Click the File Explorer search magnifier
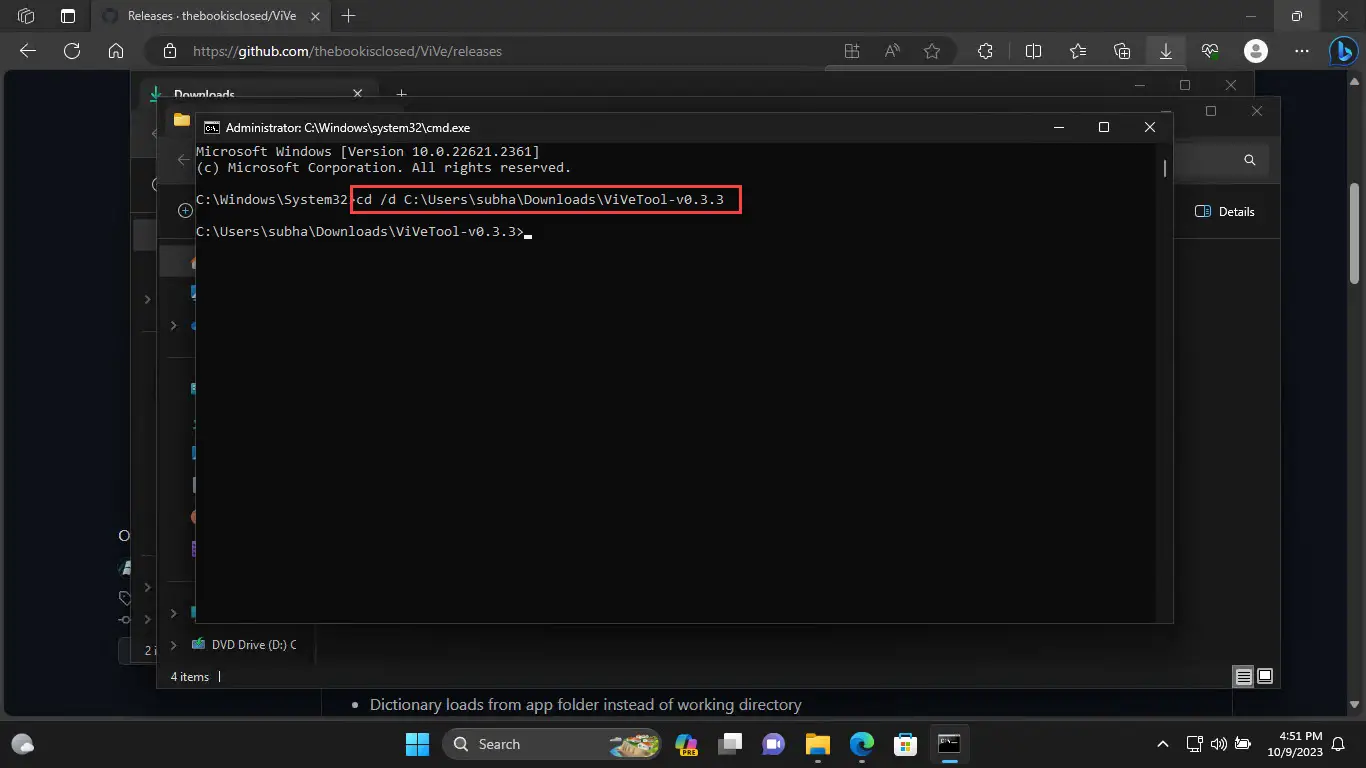The image size is (1366, 768). pos(1249,160)
